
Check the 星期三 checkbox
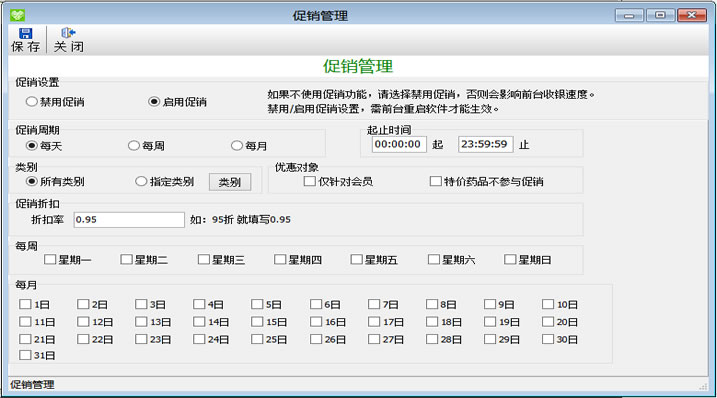[x=203, y=259]
